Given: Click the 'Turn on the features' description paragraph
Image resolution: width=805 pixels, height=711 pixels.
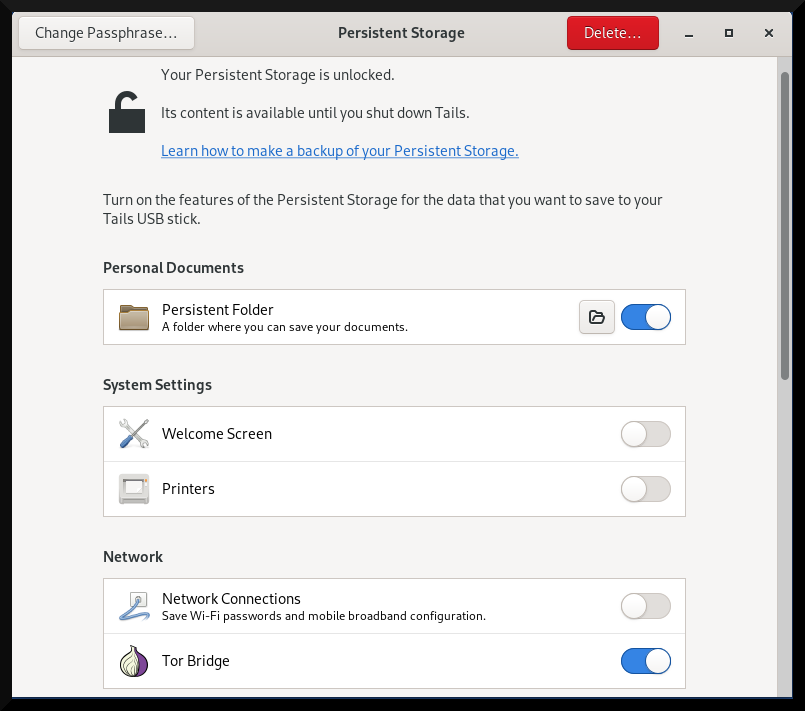Looking at the screenshot, I should click(x=382, y=209).
